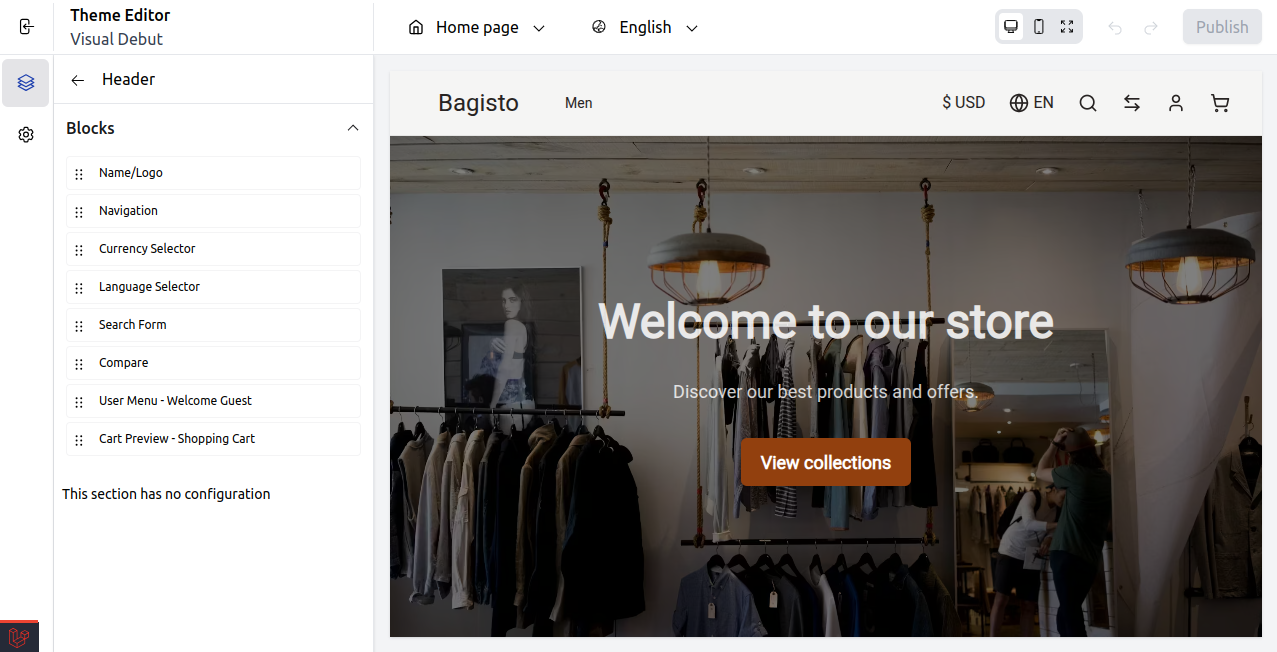Click the View collections button

coord(826,462)
